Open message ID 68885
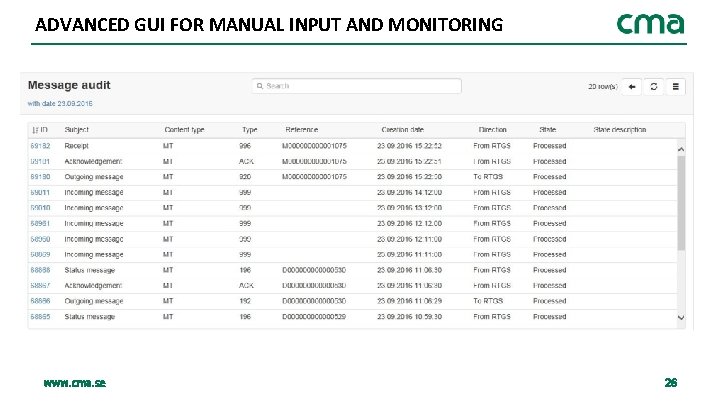This screenshot has width=720, height=405. click(40, 317)
